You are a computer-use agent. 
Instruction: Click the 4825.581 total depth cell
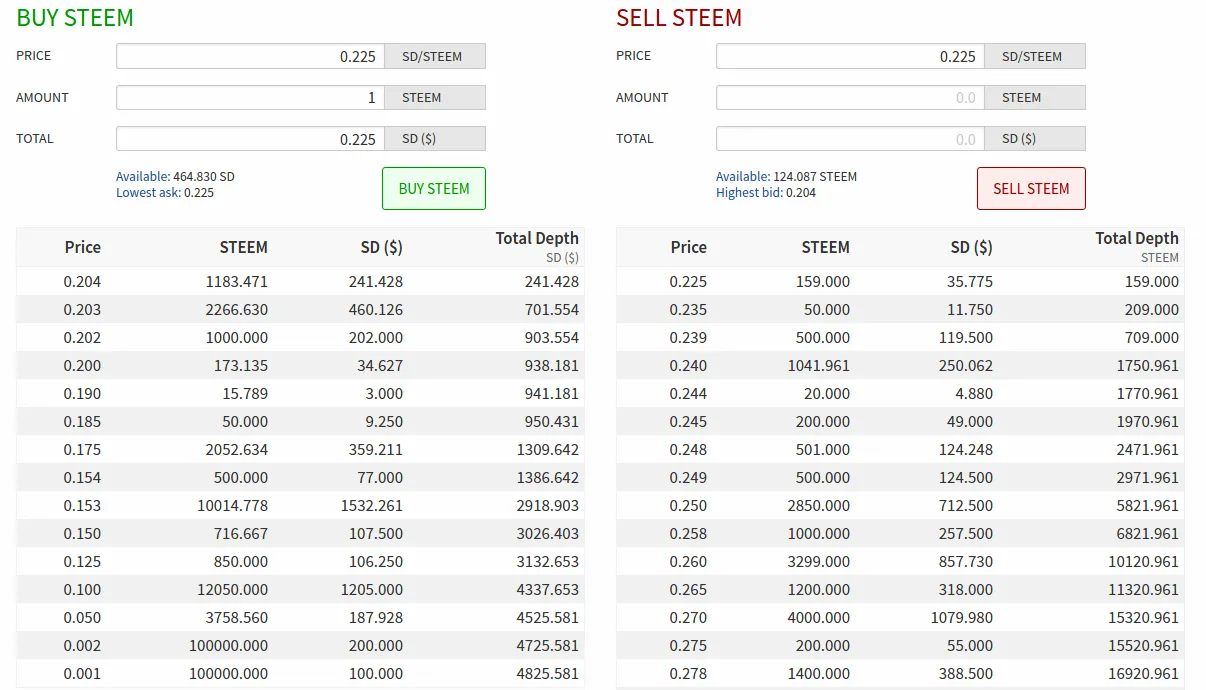click(x=548, y=674)
